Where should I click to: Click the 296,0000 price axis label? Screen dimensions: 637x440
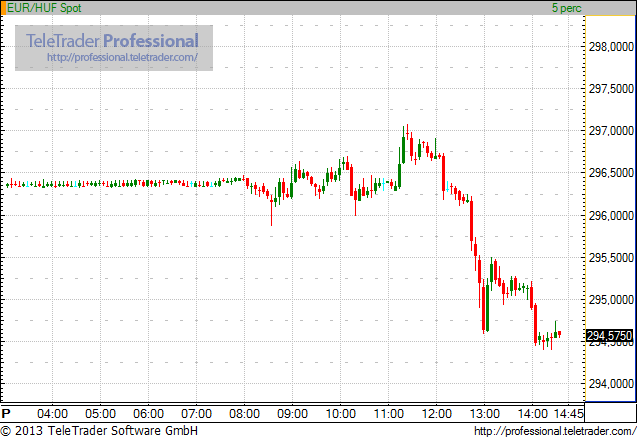[611, 215]
